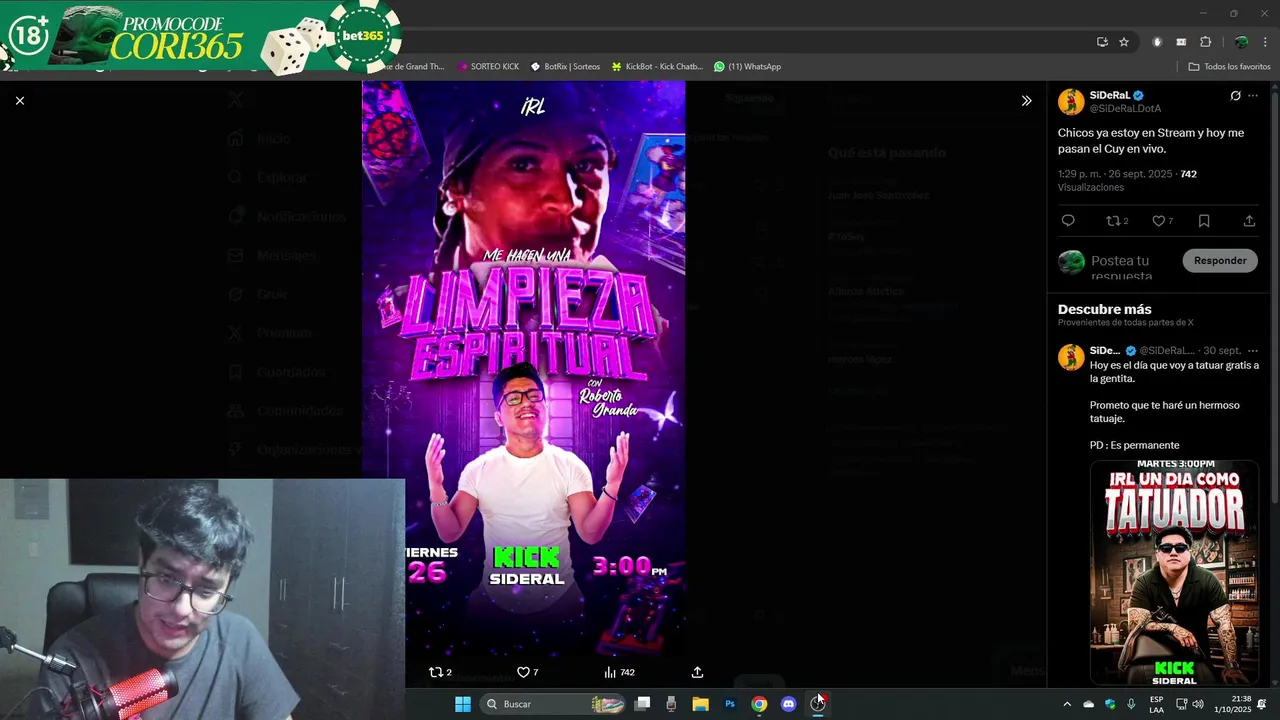Click the red-white extension icon in toolbar
The width and height of the screenshot is (1280, 720).
1181,42
